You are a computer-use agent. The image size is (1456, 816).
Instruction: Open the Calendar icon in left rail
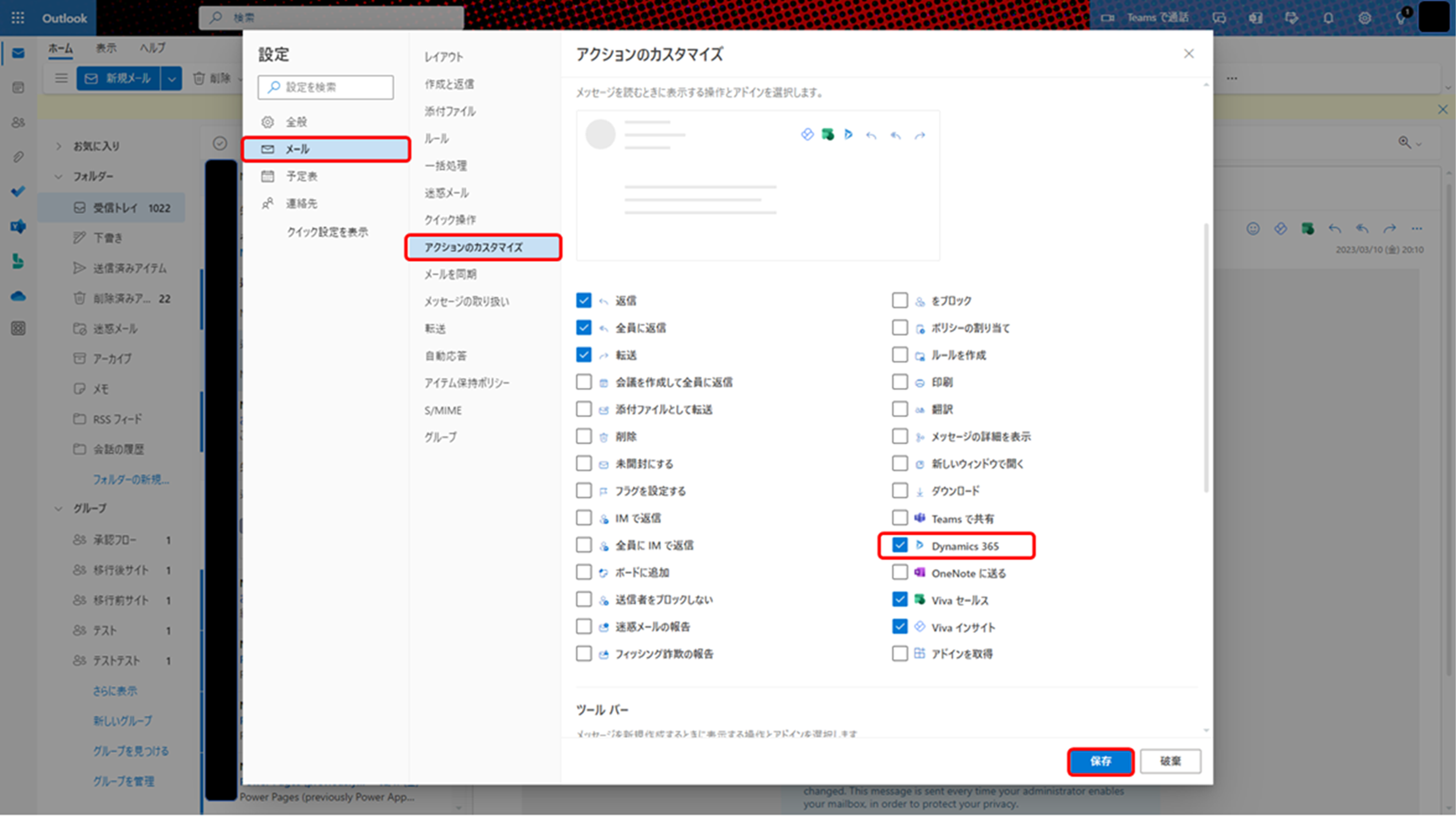18,88
